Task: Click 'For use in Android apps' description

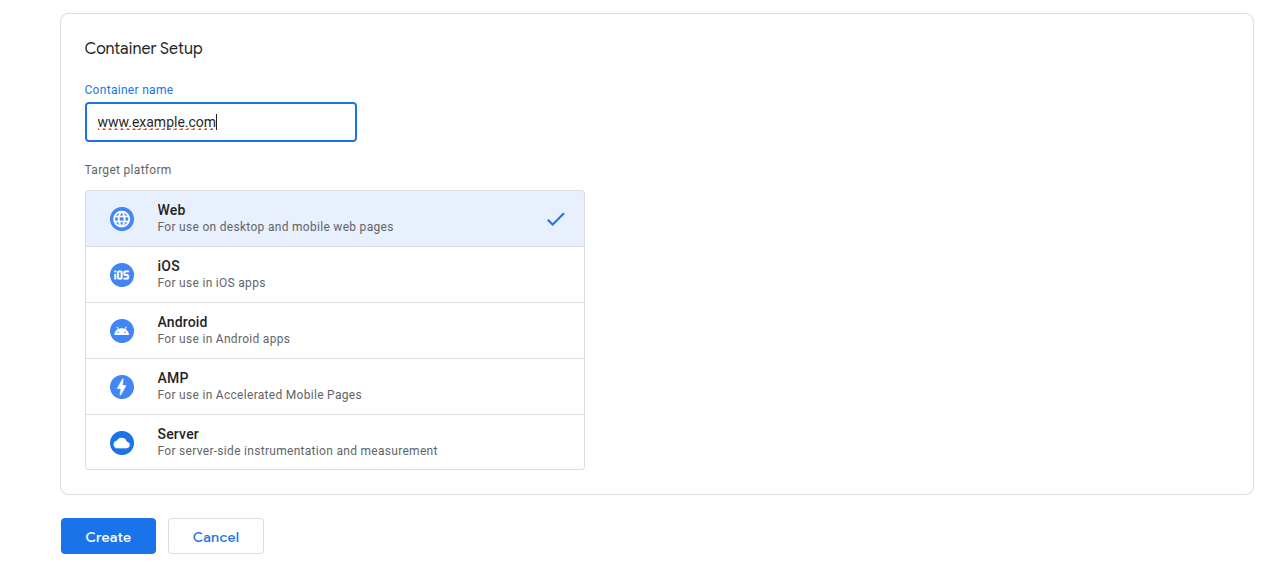Action: [223, 339]
